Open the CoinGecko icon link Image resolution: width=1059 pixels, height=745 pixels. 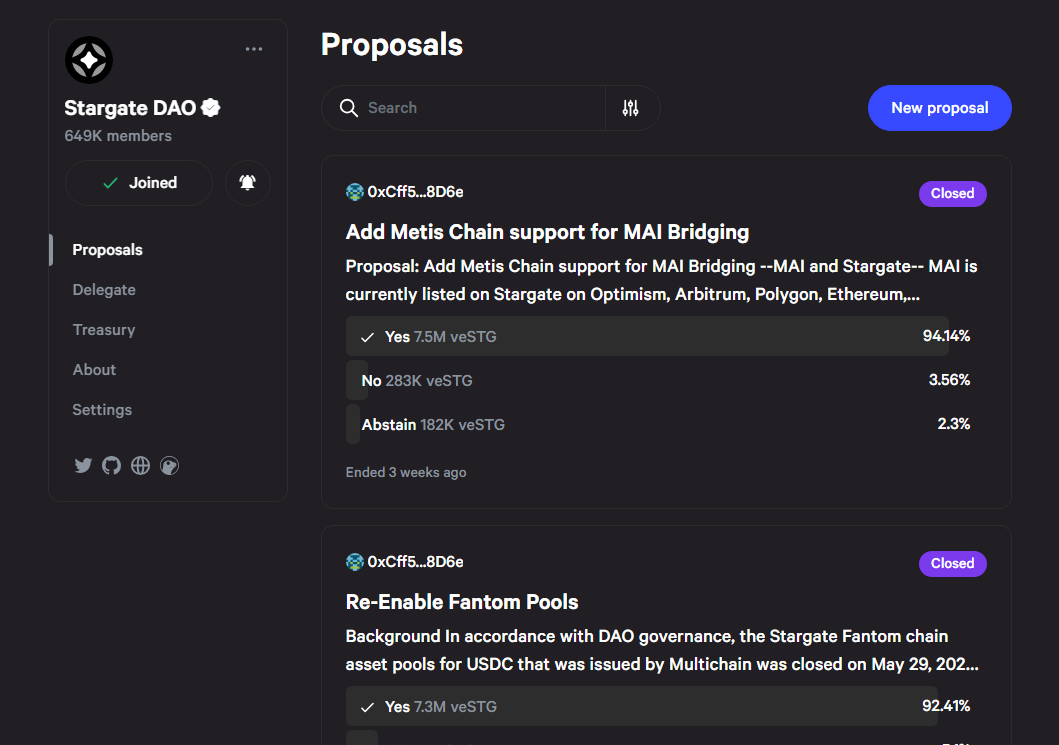pyautogui.click(x=169, y=465)
